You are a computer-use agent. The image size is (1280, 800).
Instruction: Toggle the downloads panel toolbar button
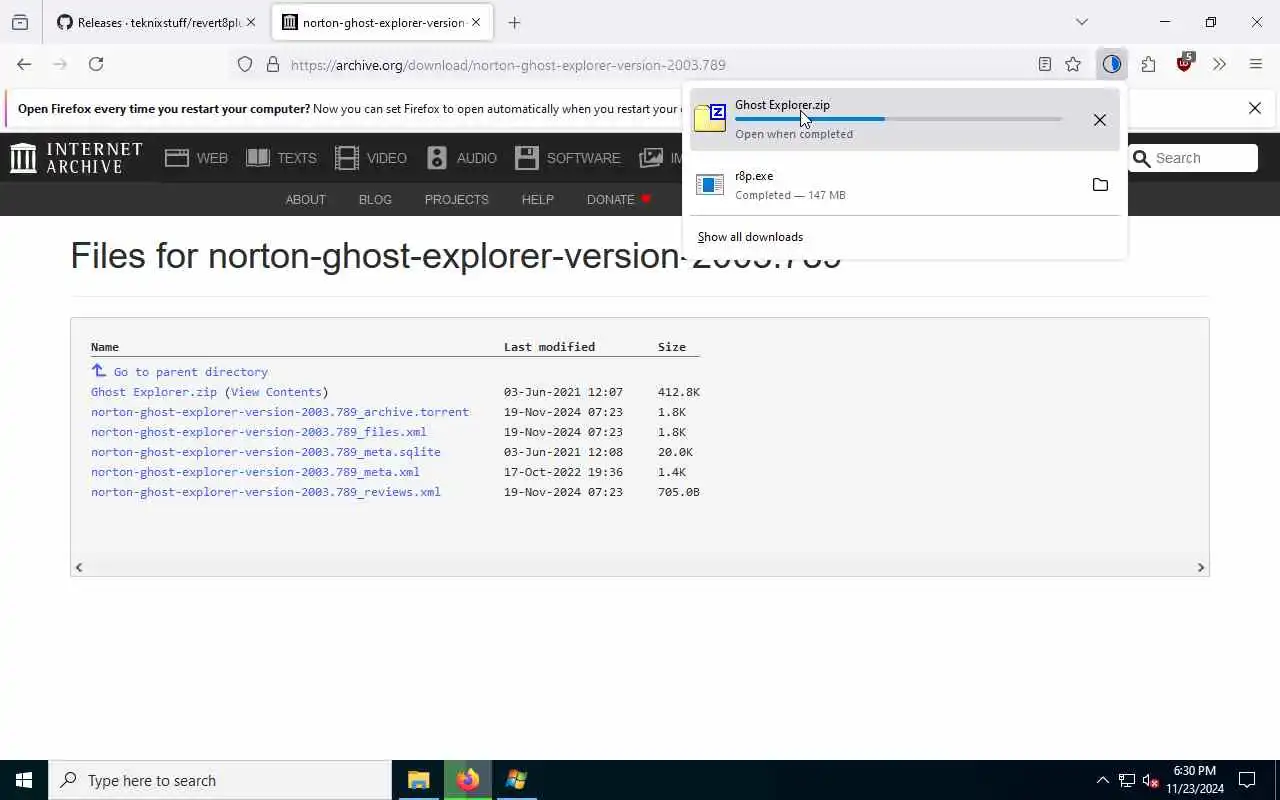(x=1112, y=64)
